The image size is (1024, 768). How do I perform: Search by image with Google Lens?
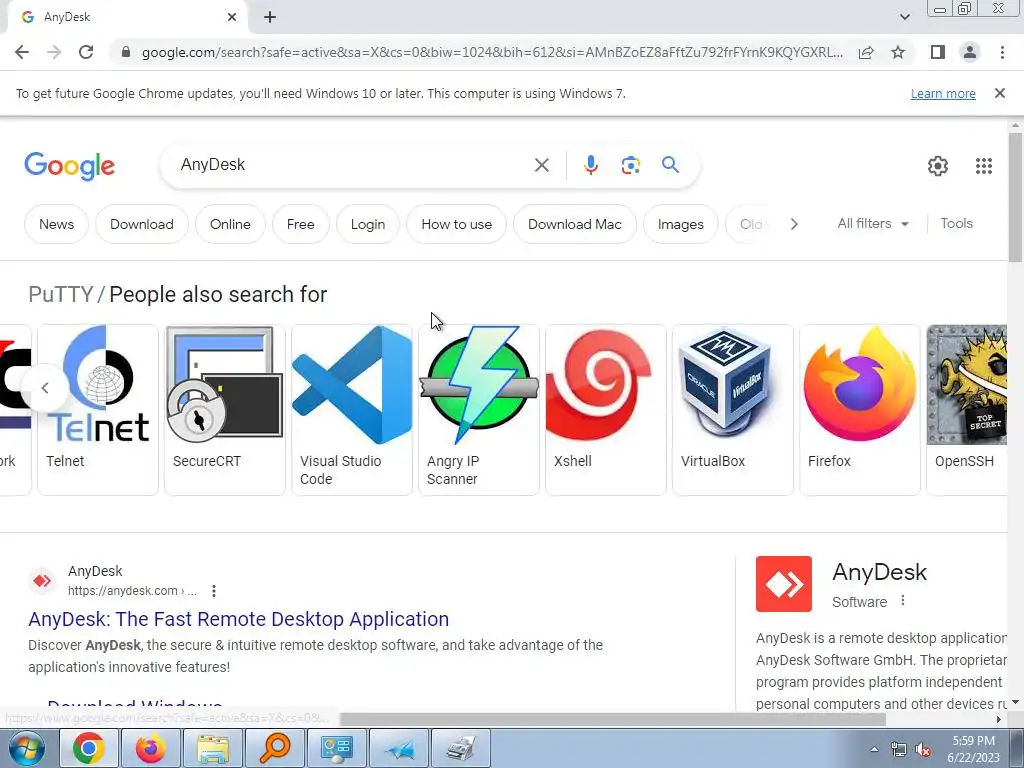pyautogui.click(x=630, y=165)
